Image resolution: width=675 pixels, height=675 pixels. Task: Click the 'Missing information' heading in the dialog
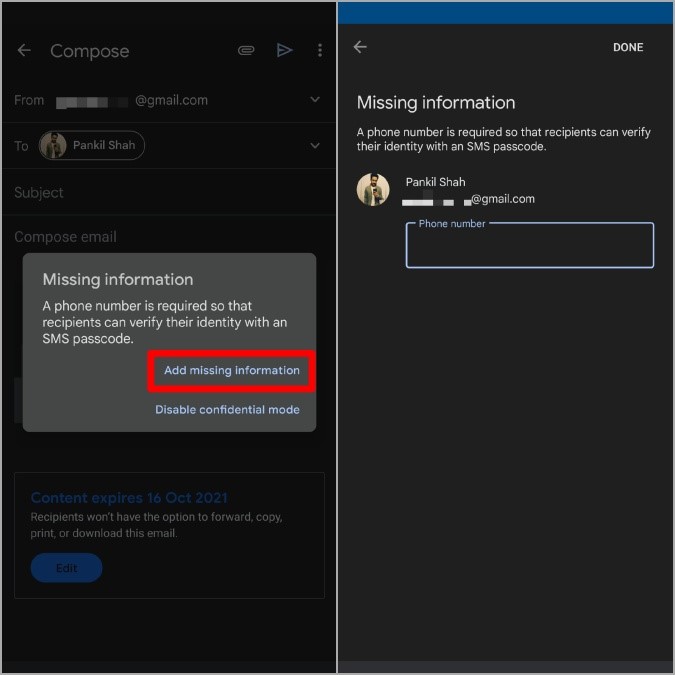(118, 280)
